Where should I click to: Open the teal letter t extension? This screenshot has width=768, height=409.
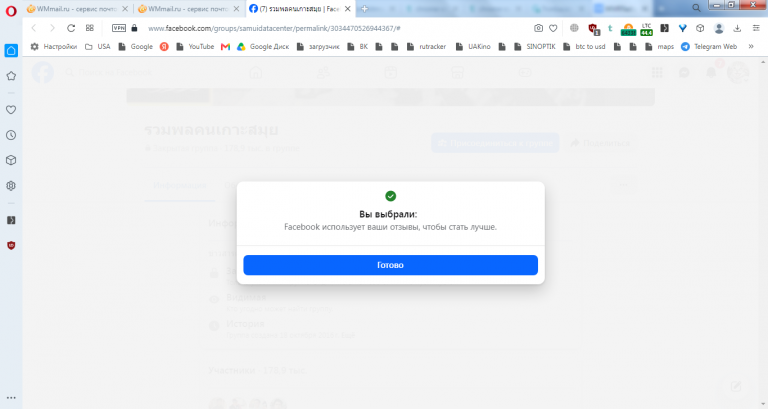coord(610,28)
